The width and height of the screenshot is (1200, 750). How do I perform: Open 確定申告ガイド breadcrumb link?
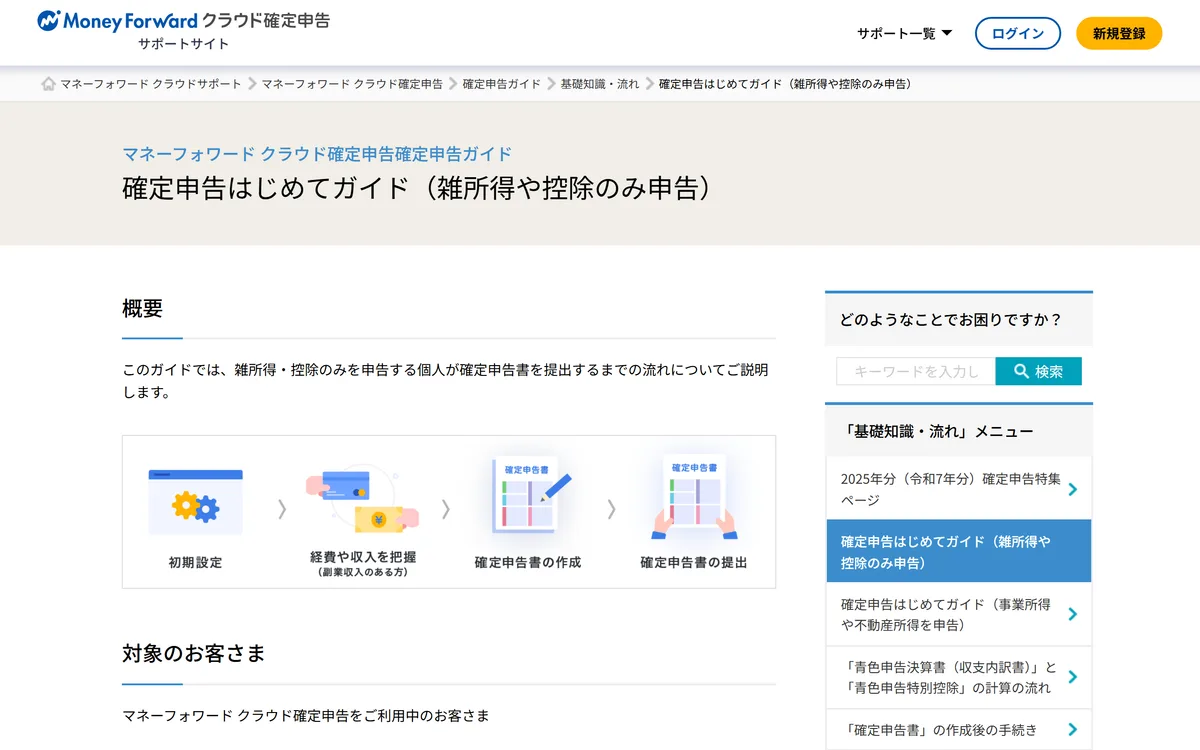click(x=502, y=84)
